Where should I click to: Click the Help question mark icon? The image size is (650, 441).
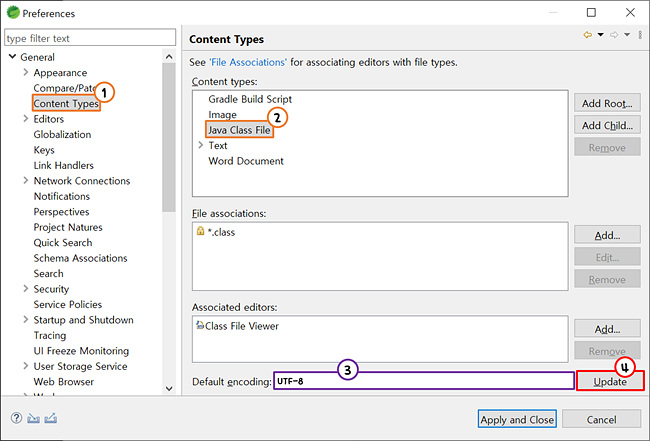point(17,418)
